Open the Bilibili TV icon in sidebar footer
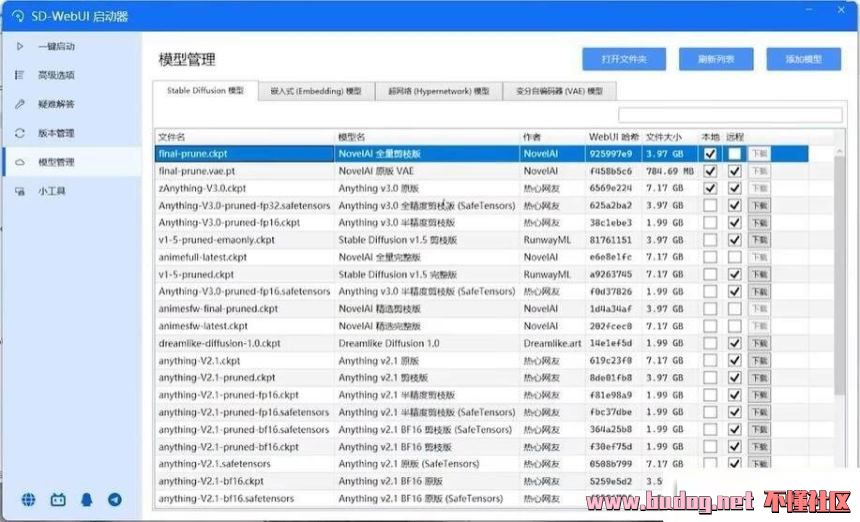The image size is (860, 522). click(58, 500)
